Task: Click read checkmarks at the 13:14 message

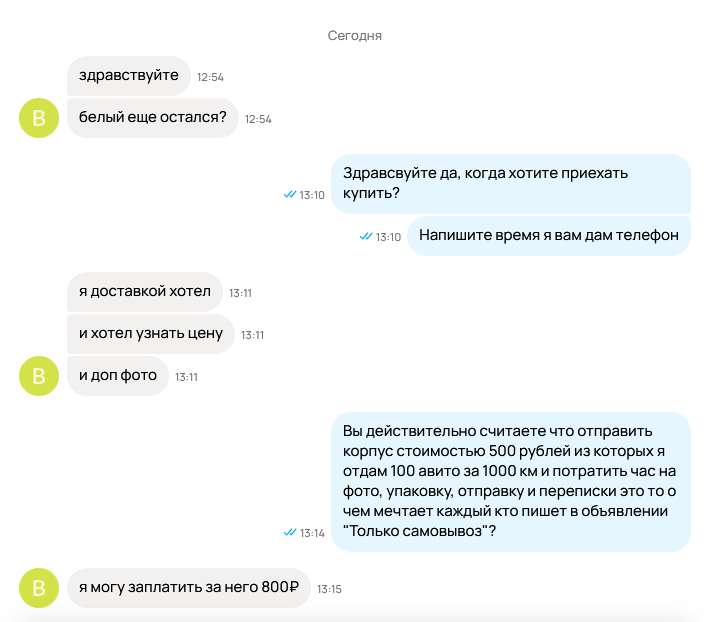Action: (x=290, y=532)
